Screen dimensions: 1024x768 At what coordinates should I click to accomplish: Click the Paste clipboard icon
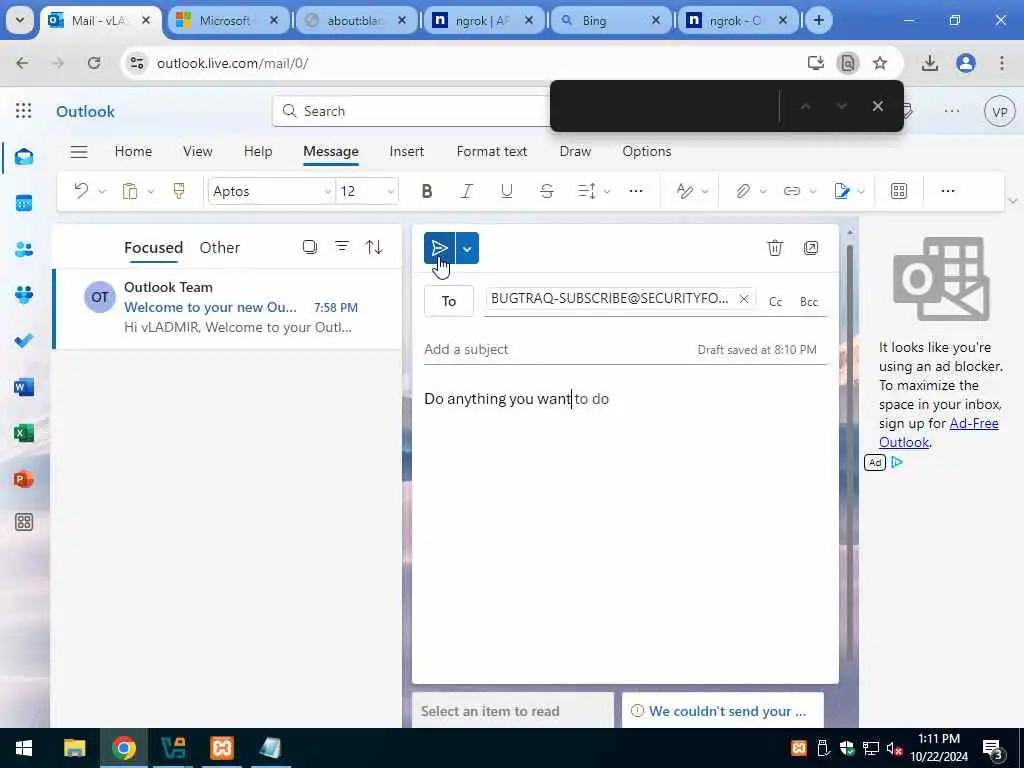130,191
